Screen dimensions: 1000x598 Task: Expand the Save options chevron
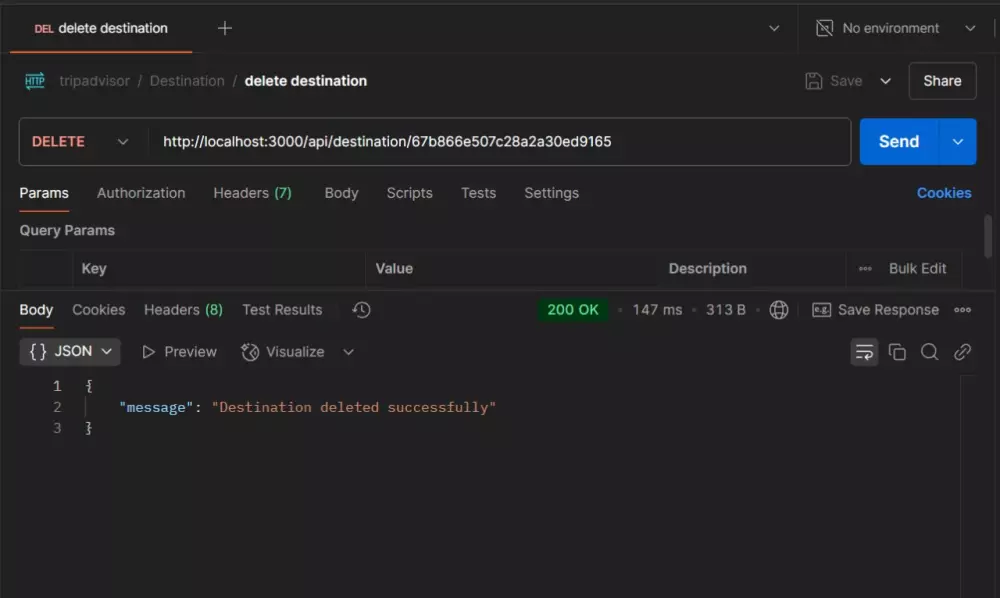885,81
